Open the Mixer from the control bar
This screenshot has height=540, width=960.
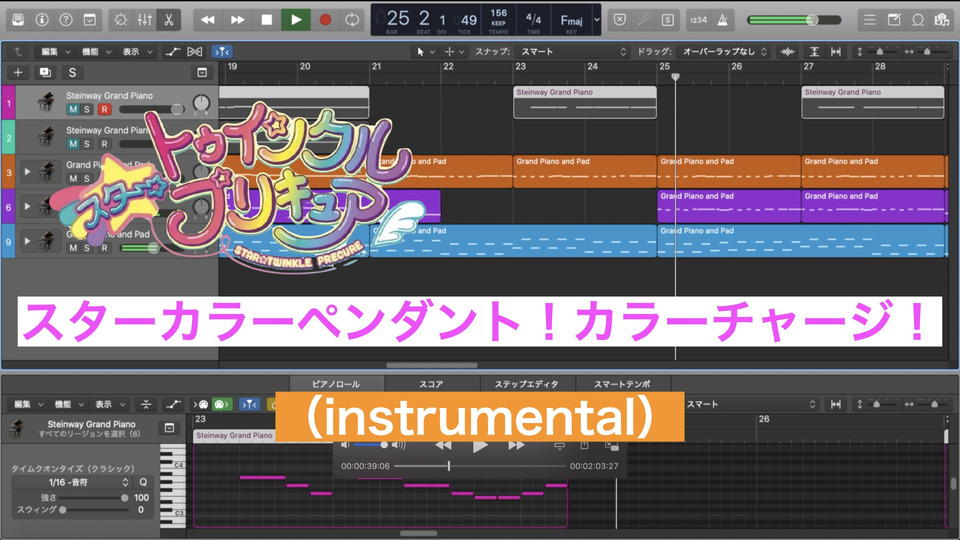[144, 19]
